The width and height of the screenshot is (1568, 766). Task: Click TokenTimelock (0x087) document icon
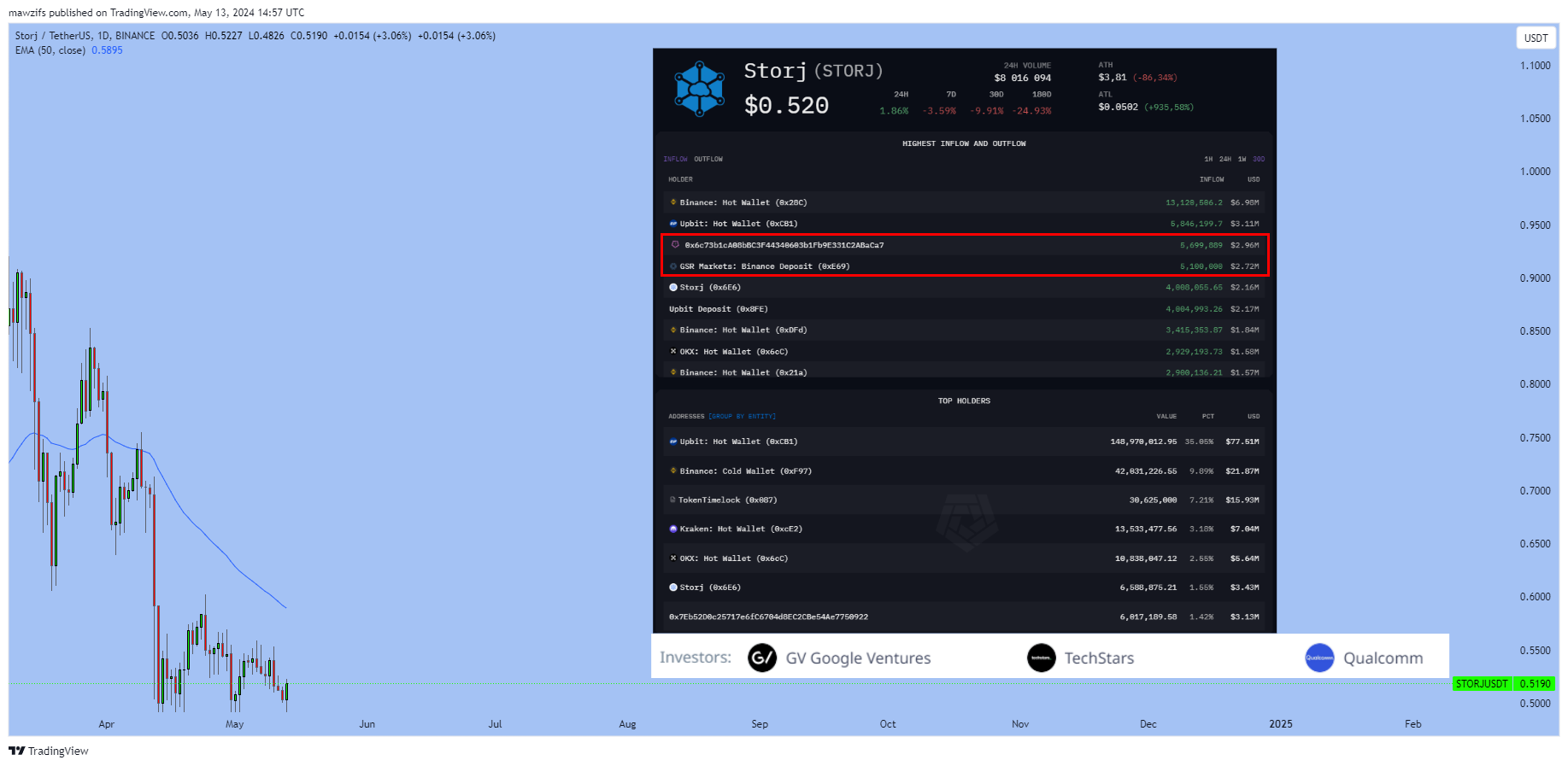pyautogui.click(x=672, y=500)
